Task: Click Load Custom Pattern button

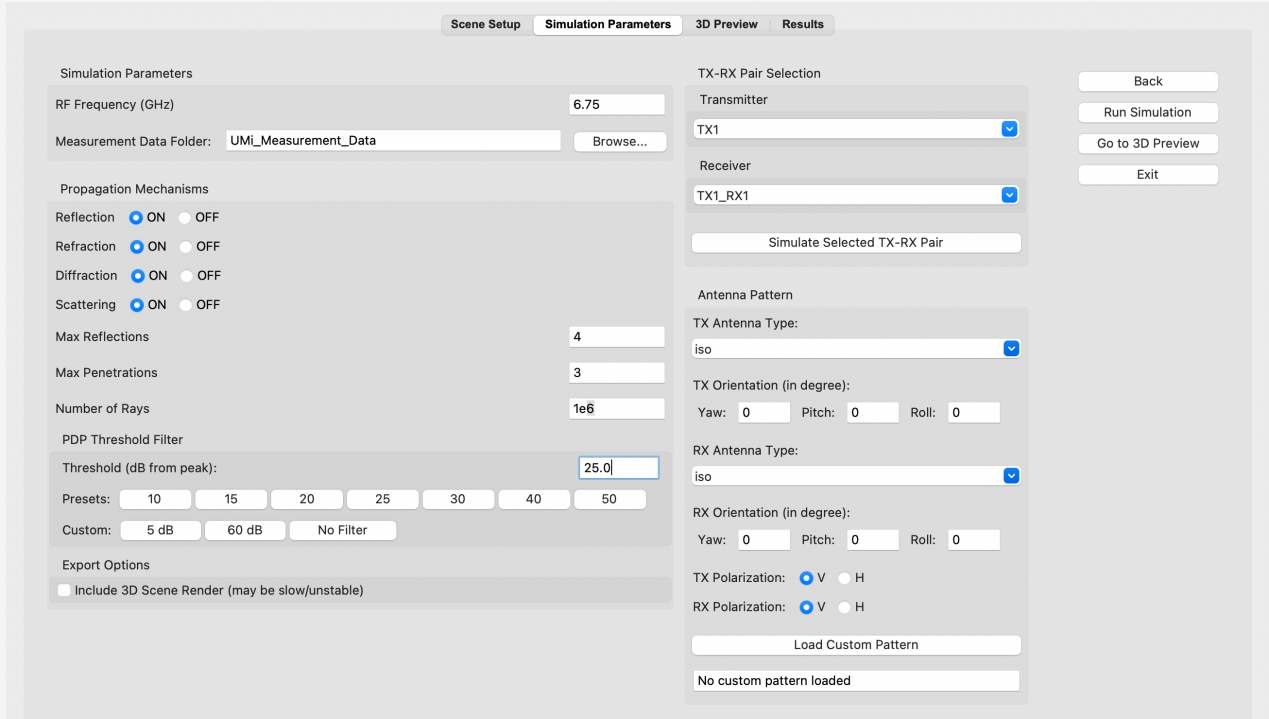Action: point(856,645)
